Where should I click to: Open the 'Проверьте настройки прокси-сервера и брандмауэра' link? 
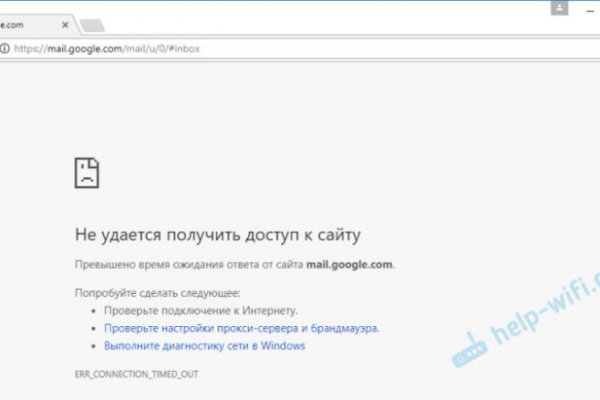241,328
